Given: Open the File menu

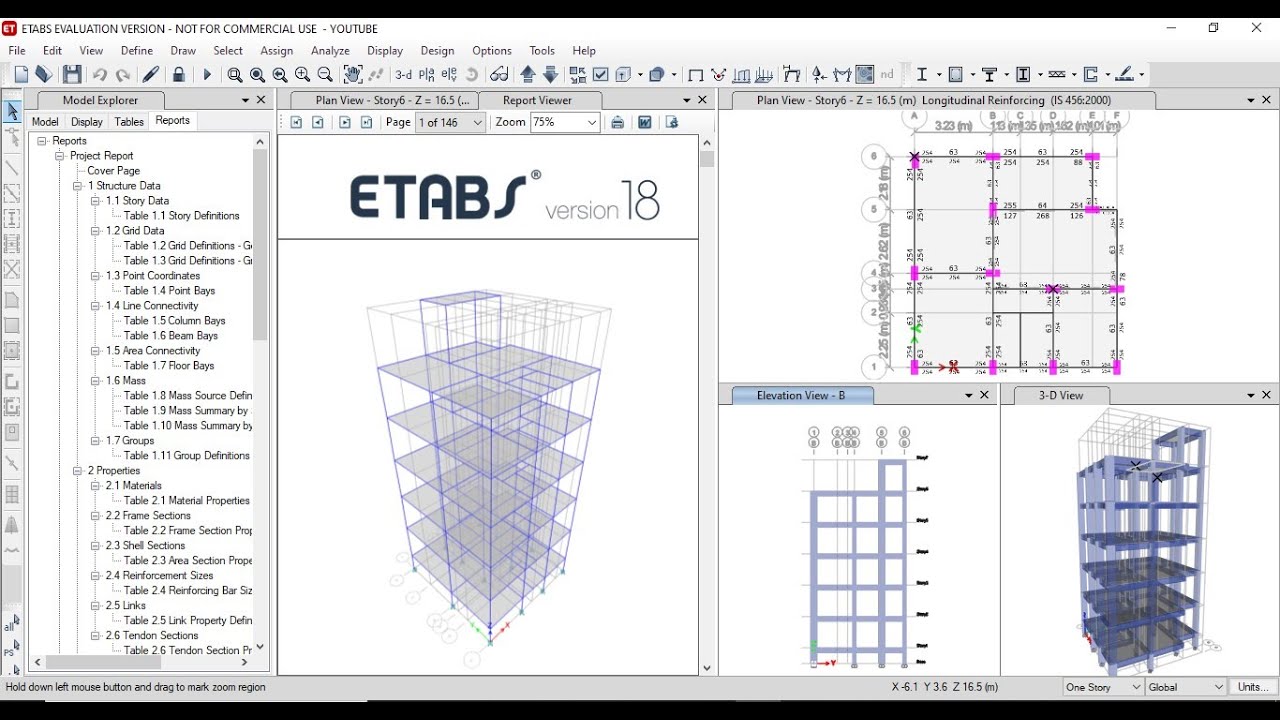Looking at the screenshot, I should [x=17, y=50].
